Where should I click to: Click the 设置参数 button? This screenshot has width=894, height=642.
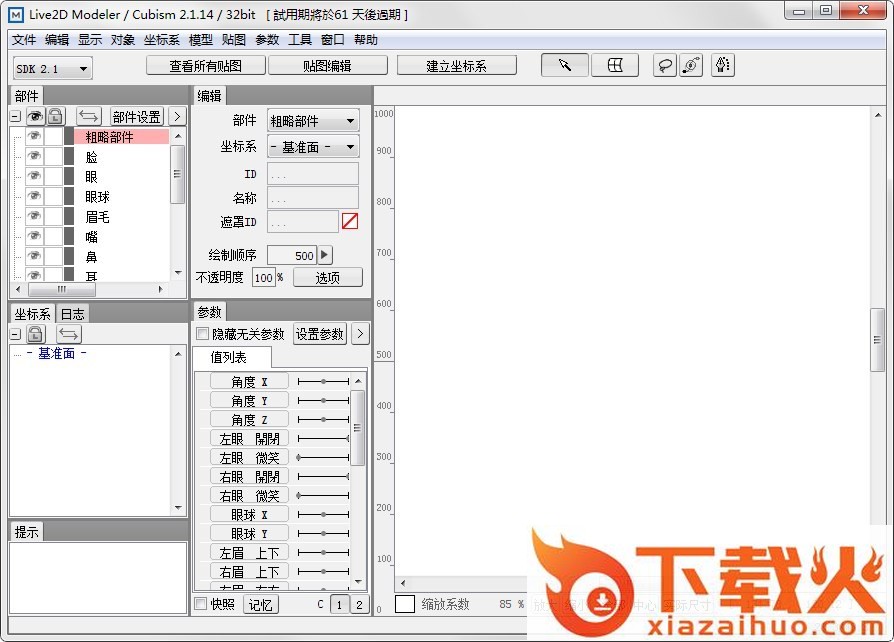[x=320, y=334]
